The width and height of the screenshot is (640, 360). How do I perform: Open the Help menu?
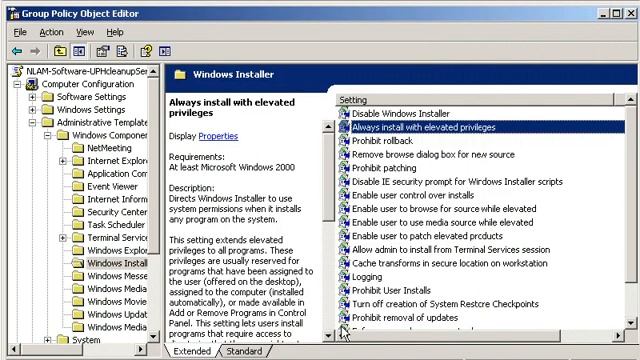(115, 32)
